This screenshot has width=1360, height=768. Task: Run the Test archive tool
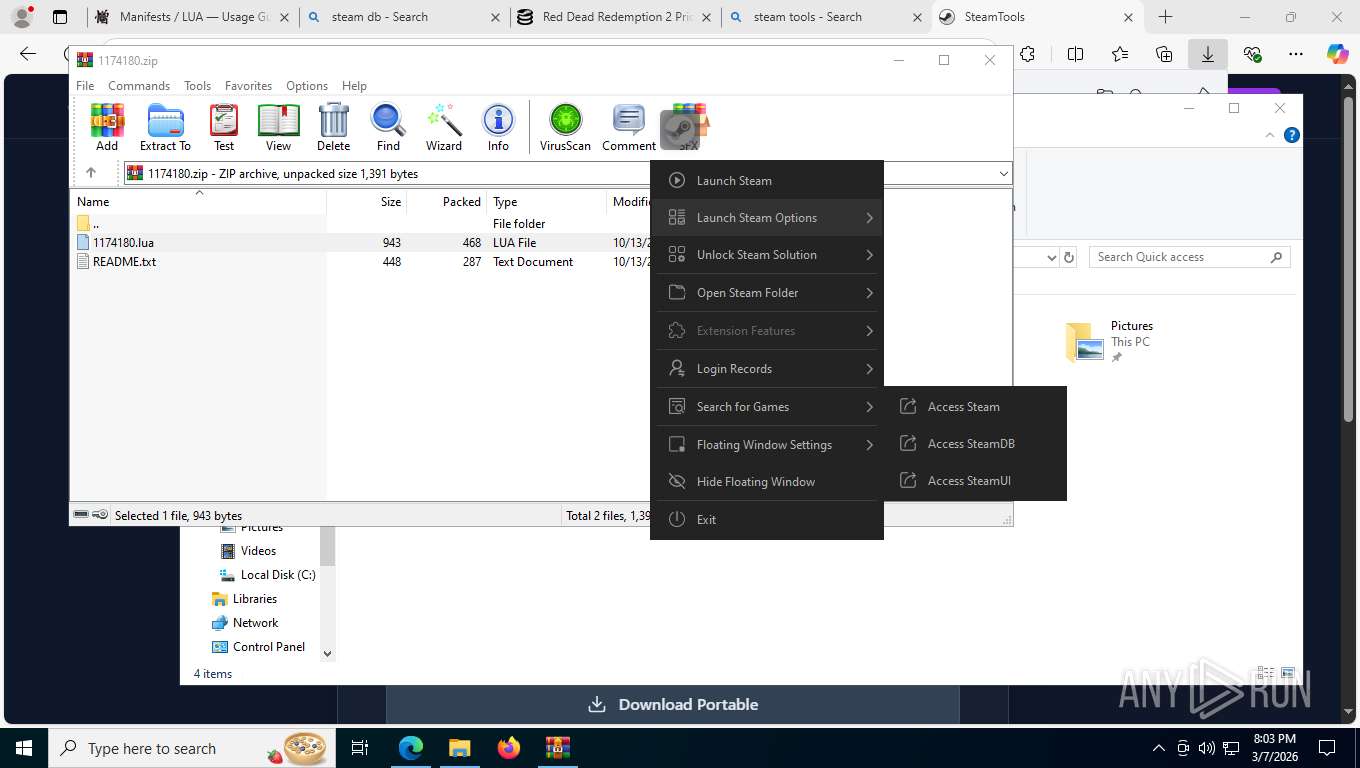224,127
